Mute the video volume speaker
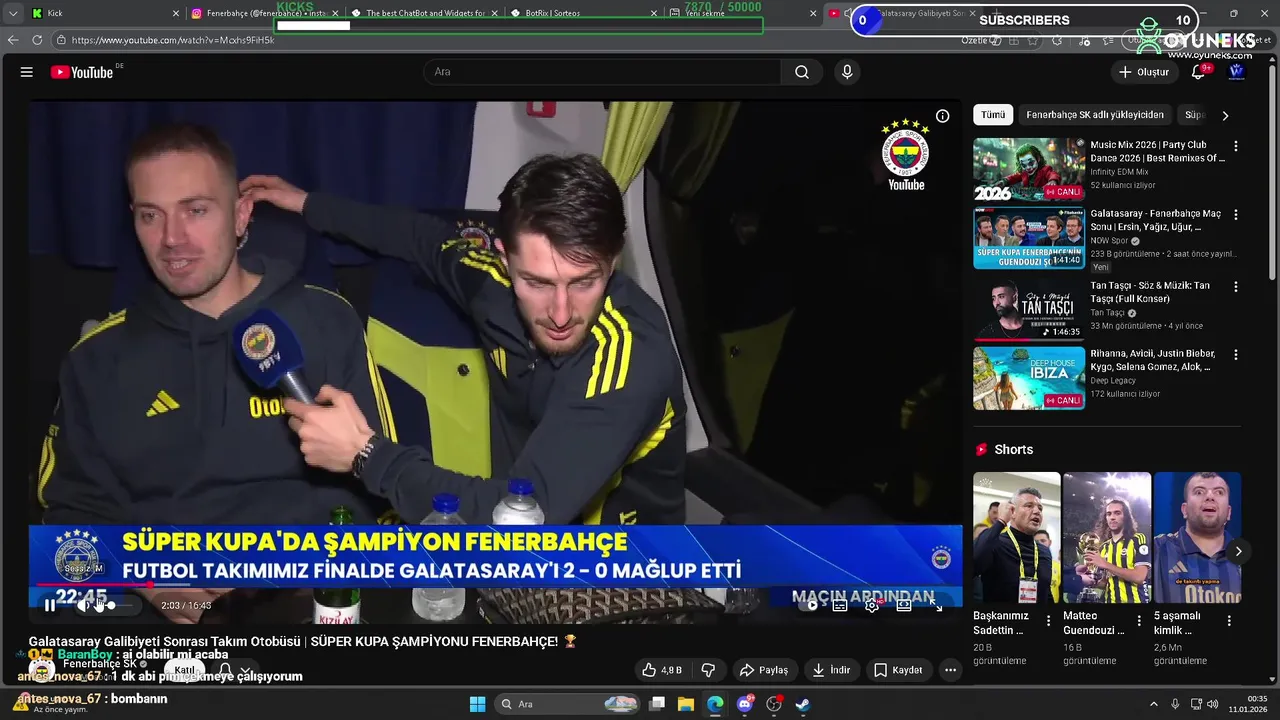This screenshot has height=720, width=1280. [85, 605]
